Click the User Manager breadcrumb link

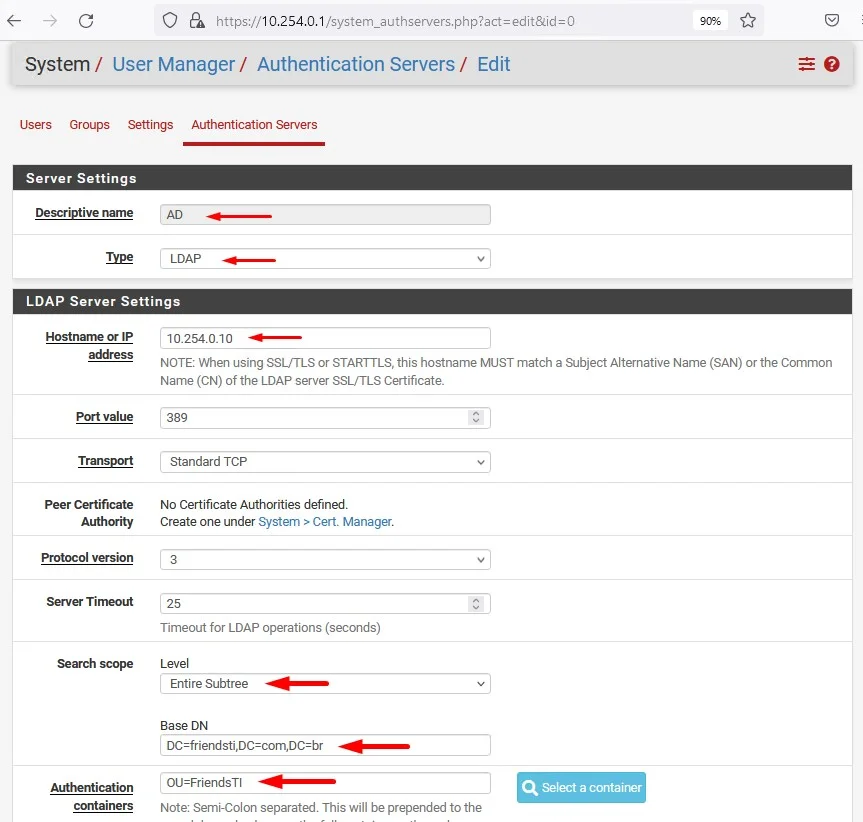tap(173, 64)
